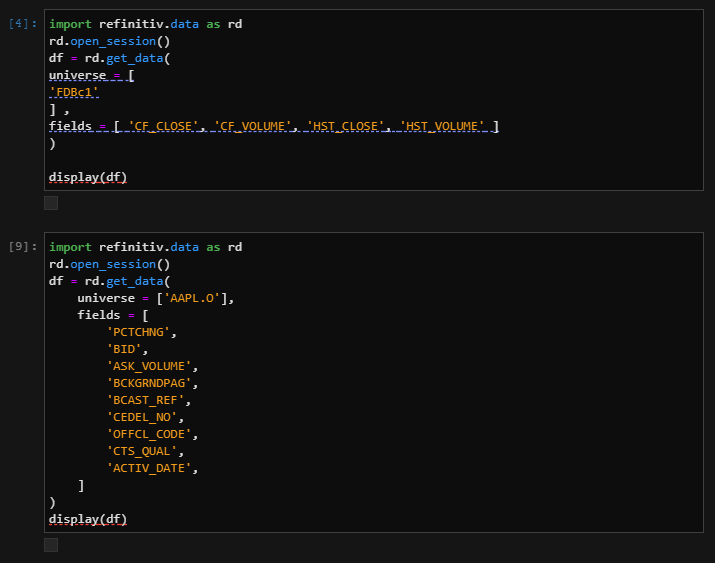Screen dimensions: 715x563
Task: Click 'universe = [' line in first cell
Action: point(92,75)
